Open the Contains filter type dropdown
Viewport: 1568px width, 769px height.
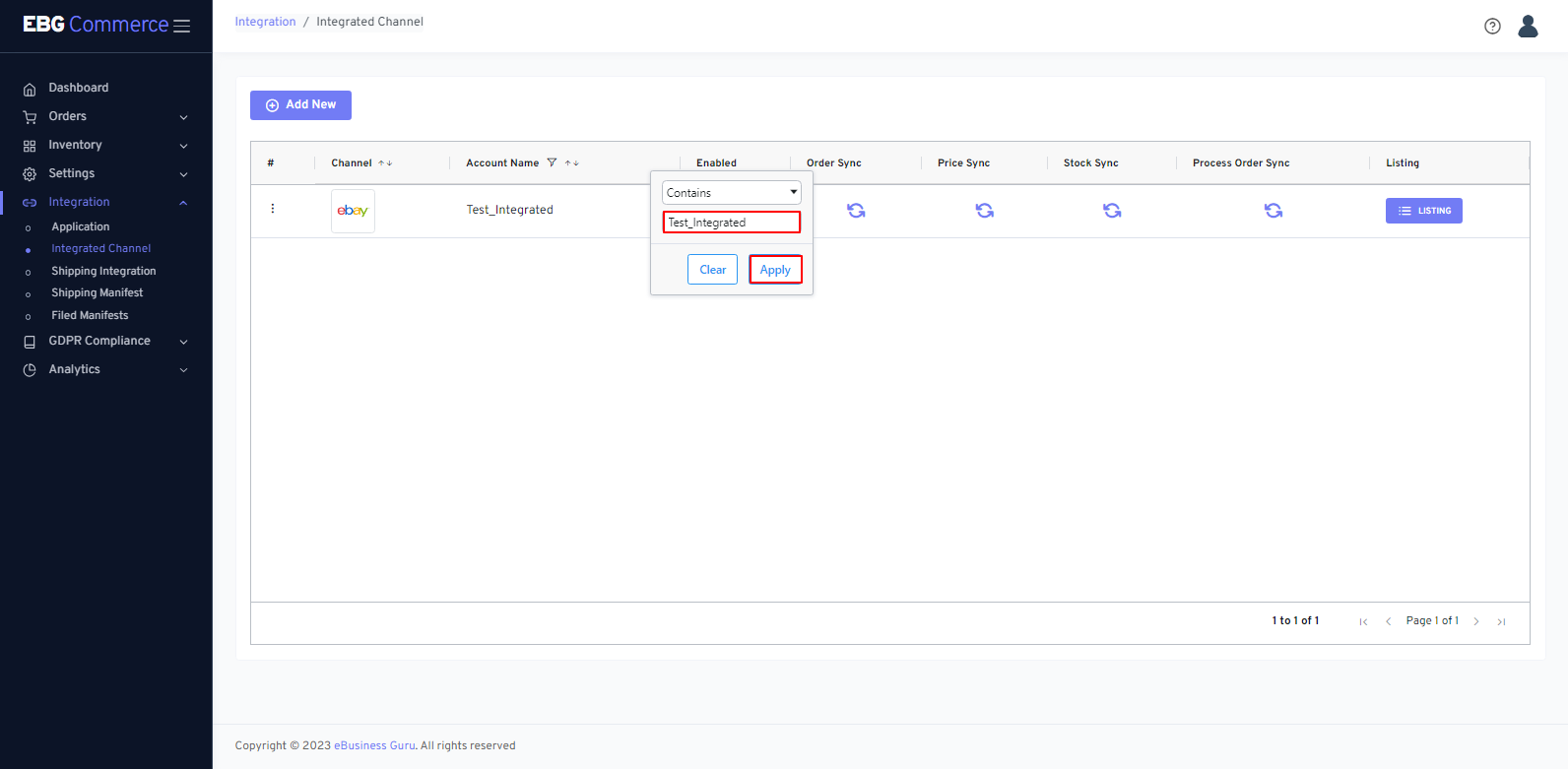click(x=731, y=193)
